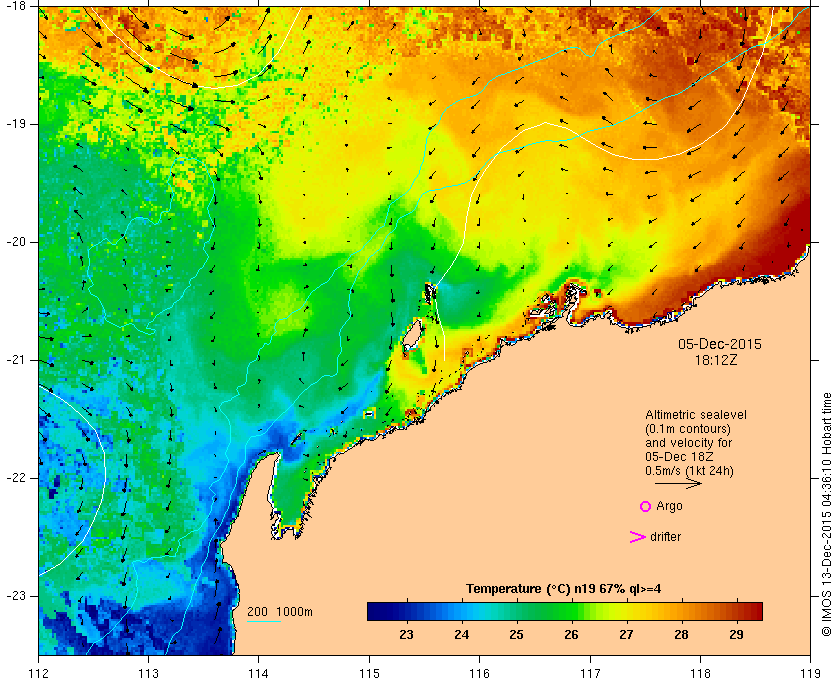Click the '(0.1m contours)' legend line

687,429
